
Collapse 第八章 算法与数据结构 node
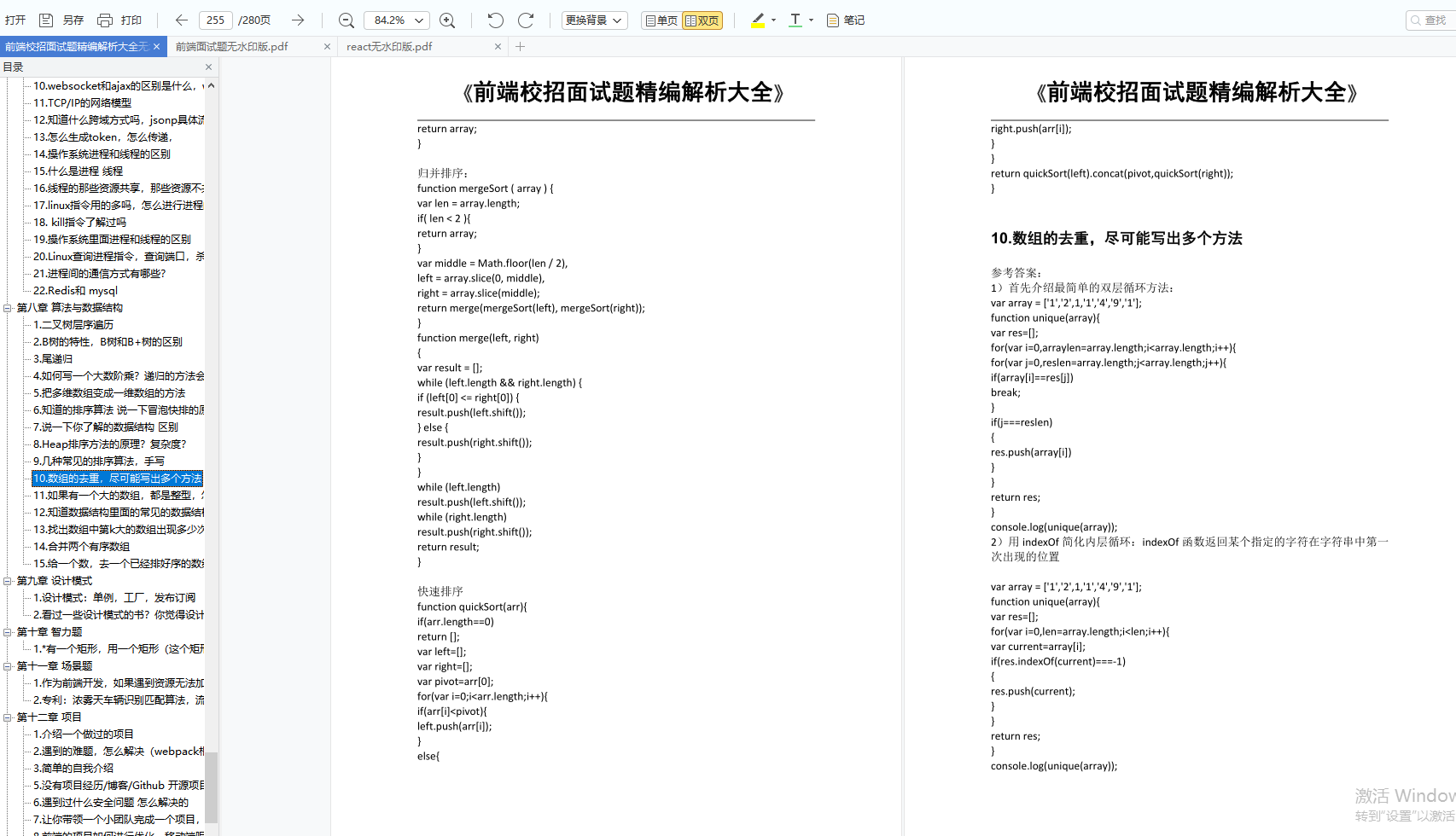[8, 308]
